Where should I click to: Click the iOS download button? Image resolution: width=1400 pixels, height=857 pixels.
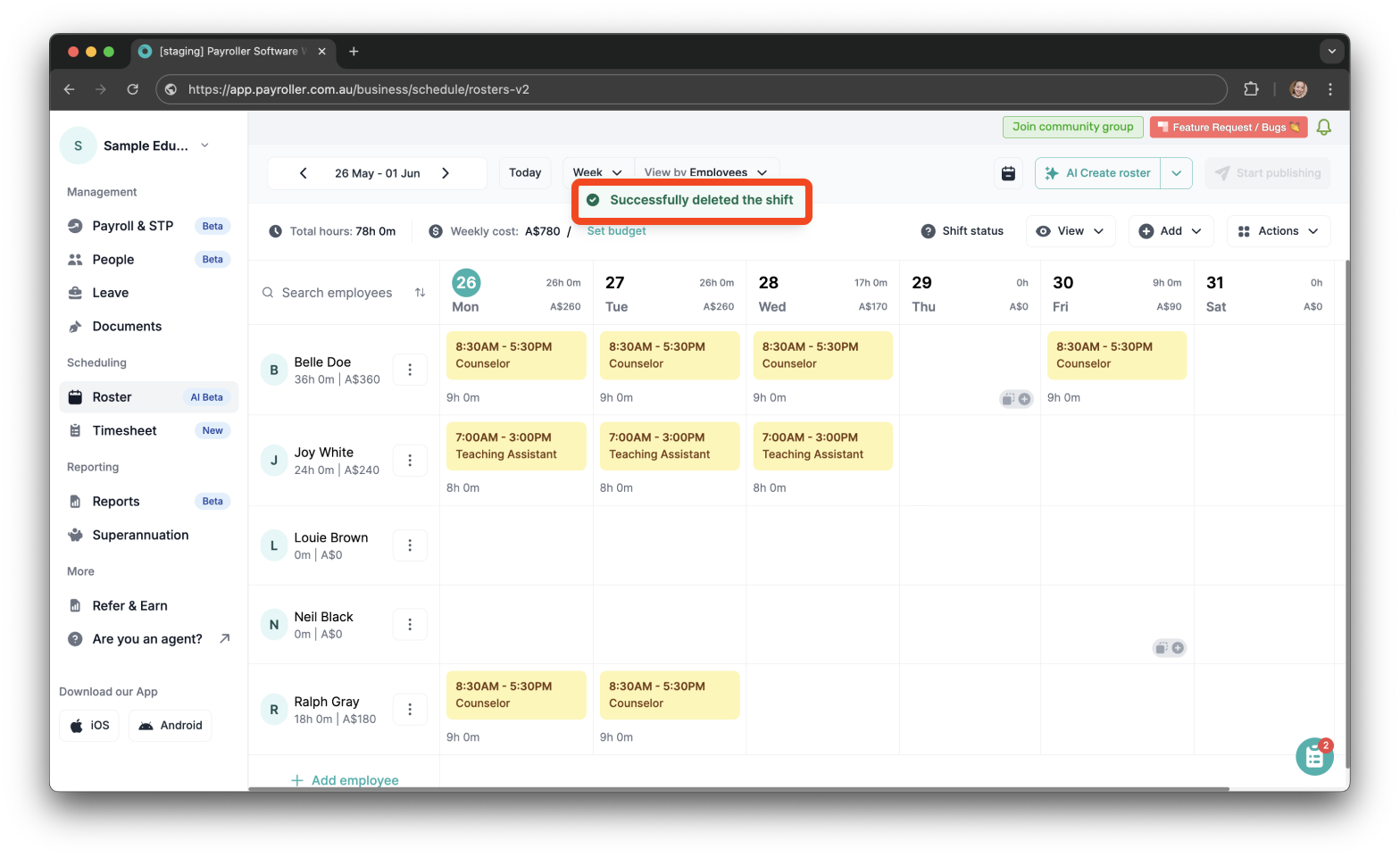tap(89, 726)
